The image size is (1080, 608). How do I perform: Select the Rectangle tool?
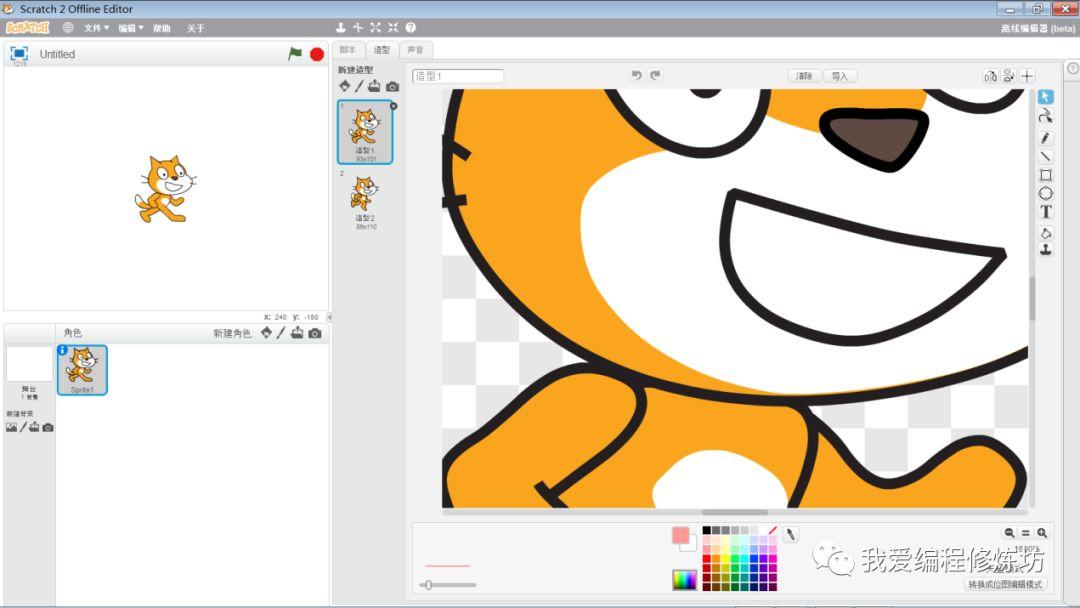(1046, 175)
